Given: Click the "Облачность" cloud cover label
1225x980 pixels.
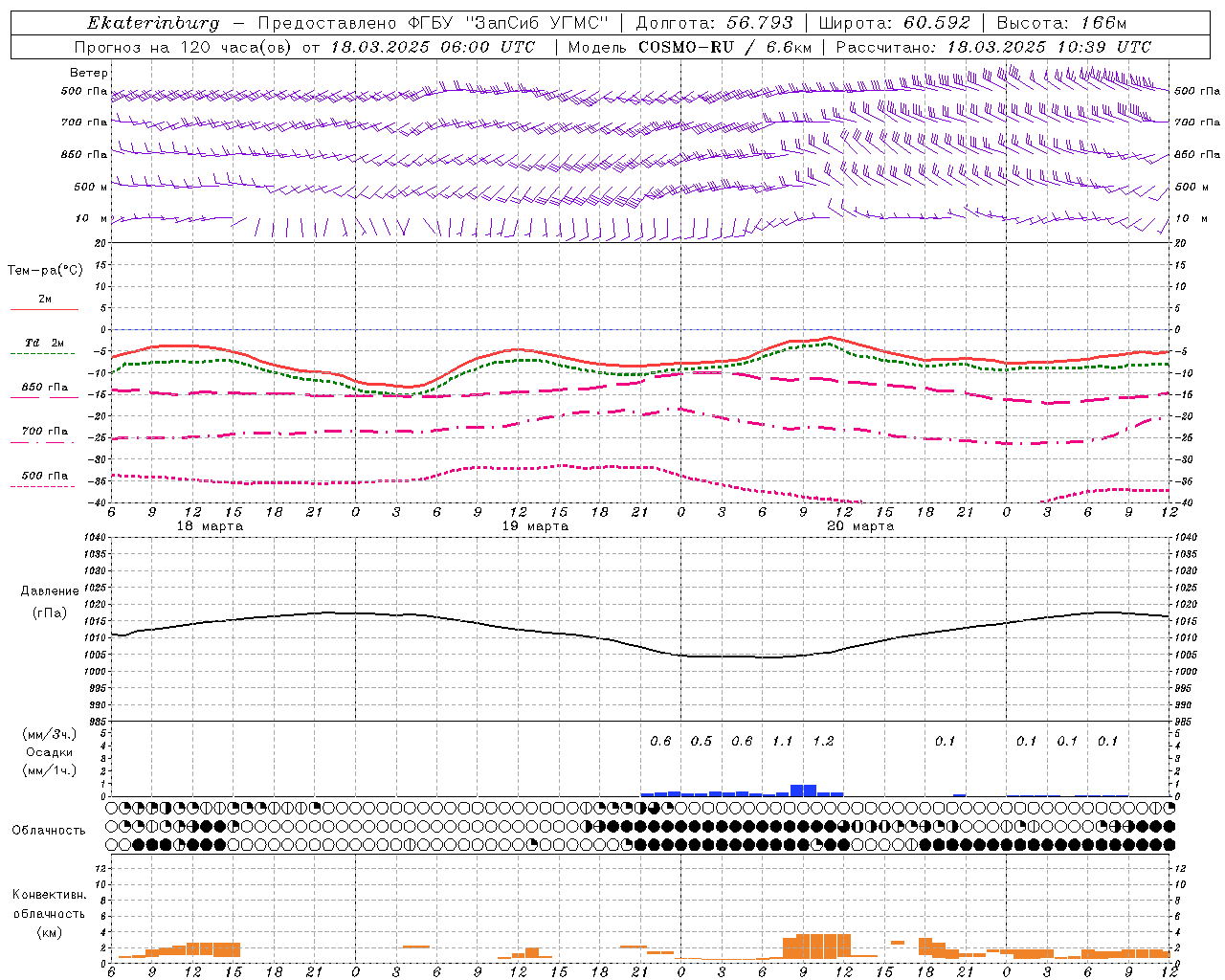Looking at the screenshot, I should pyautogui.click(x=49, y=831).
